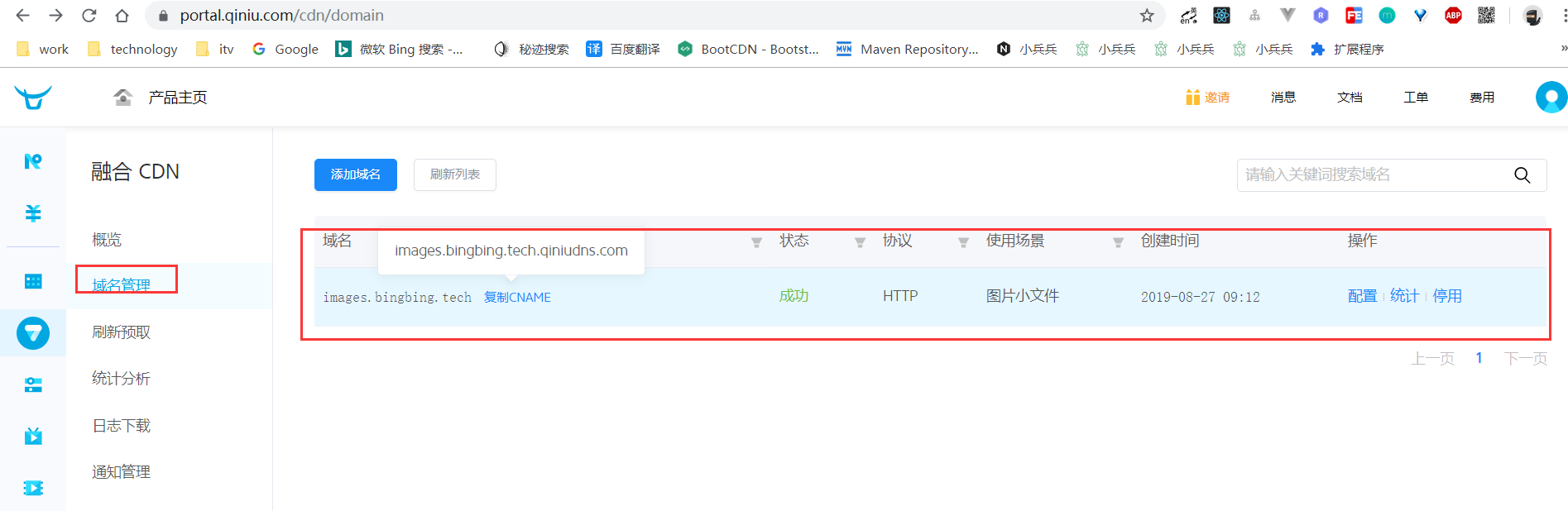Screen dimensions: 1568x511
Task: Reload the page
Action: click(89, 15)
